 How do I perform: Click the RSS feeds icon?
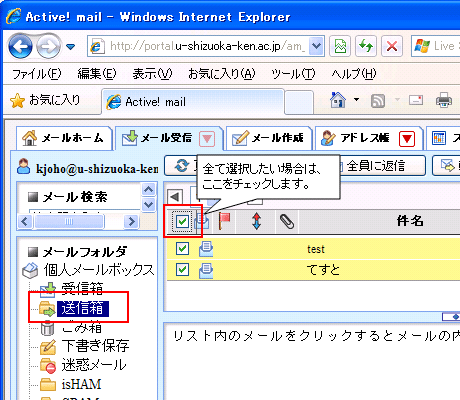[x=378, y=101]
